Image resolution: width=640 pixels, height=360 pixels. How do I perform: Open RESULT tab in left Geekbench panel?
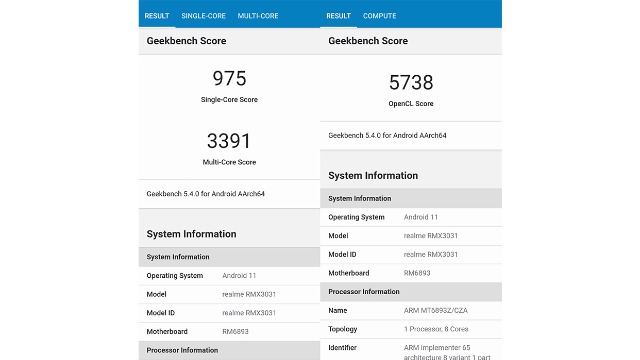pyautogui.click(x=157, y=16)
